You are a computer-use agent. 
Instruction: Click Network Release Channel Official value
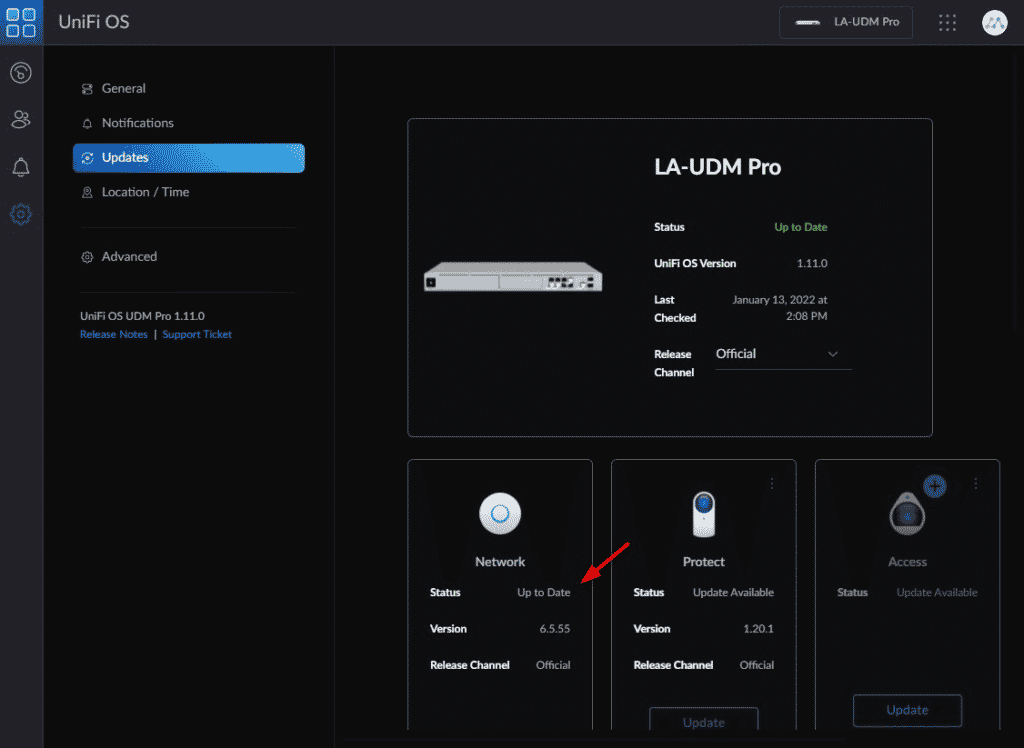click(553, 665)
